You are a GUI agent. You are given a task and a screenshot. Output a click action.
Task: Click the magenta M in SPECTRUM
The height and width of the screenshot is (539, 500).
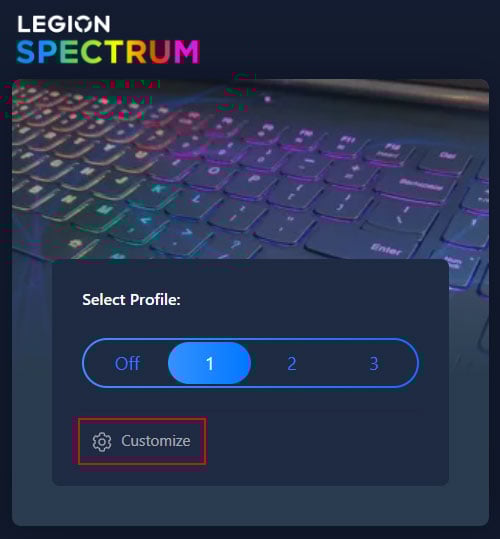187,52
